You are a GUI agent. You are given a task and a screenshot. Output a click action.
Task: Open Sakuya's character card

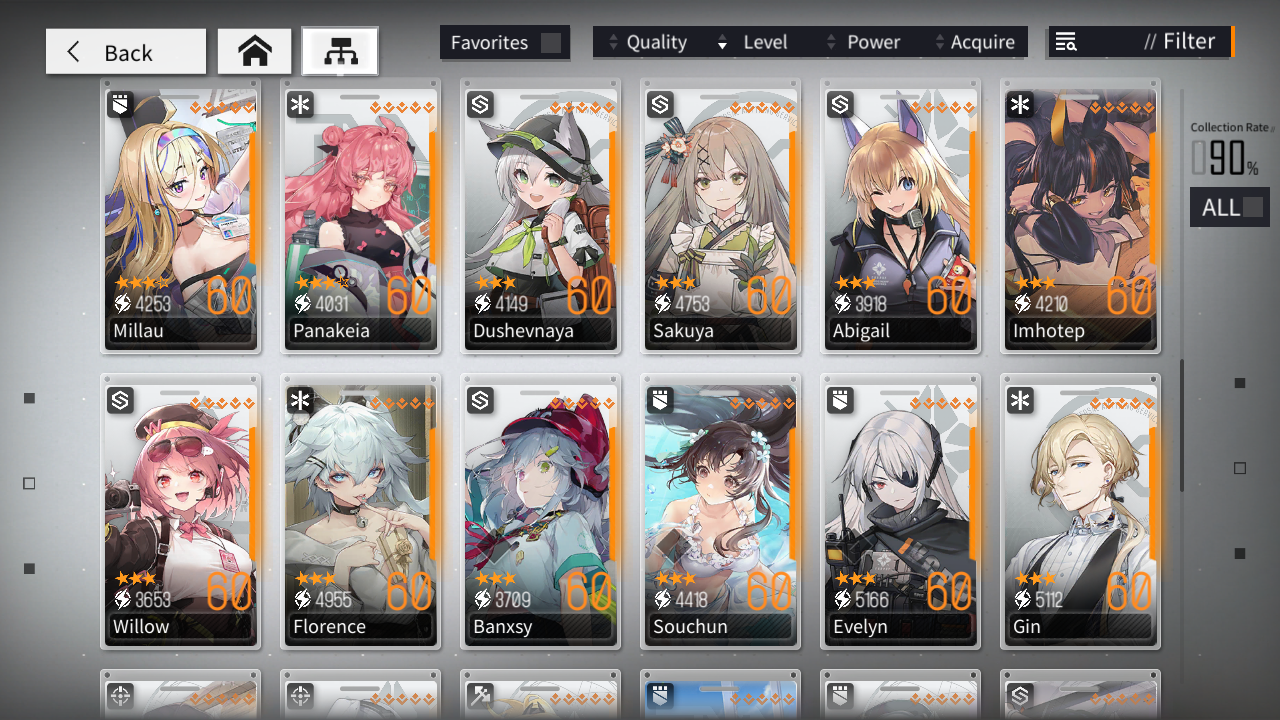720,216
